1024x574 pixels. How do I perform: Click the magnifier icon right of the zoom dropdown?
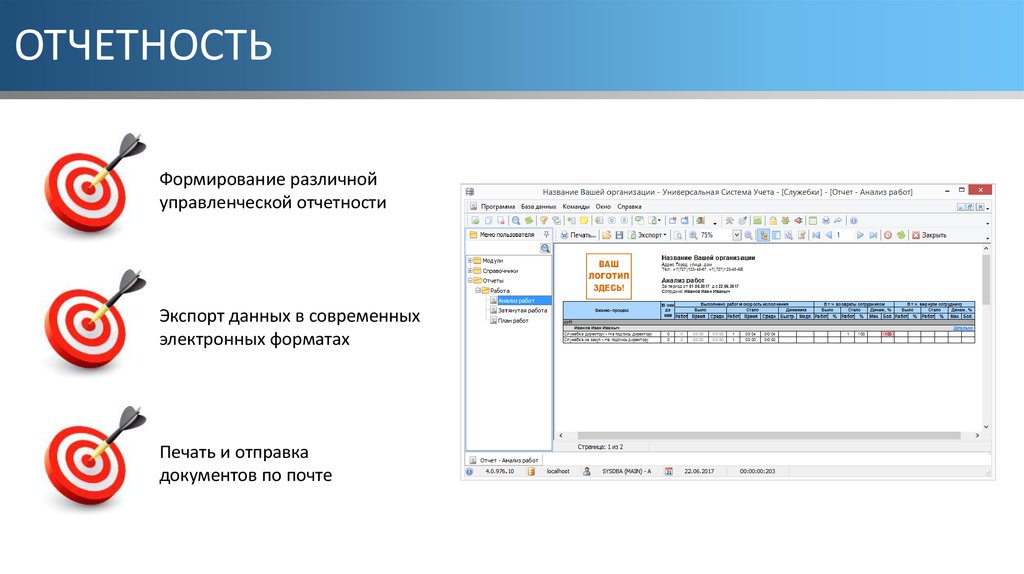coord(748,235)
